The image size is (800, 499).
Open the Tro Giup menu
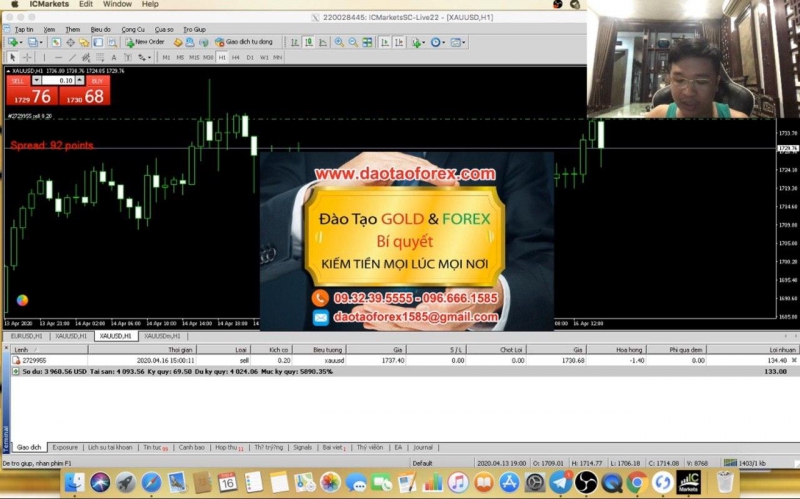194,30
